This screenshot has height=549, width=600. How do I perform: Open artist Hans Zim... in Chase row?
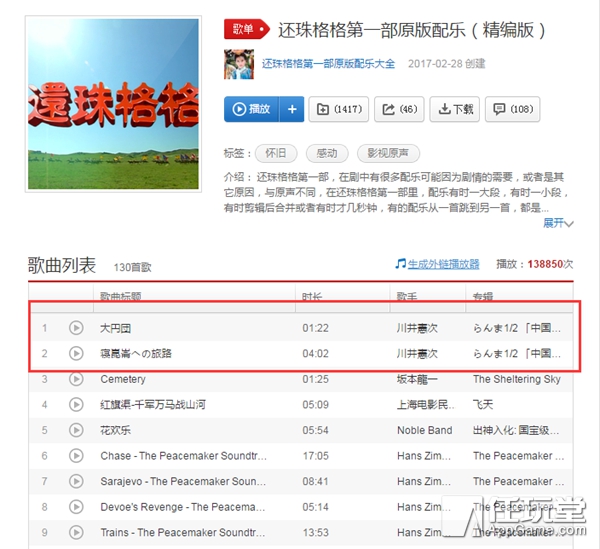coord(424,456)
